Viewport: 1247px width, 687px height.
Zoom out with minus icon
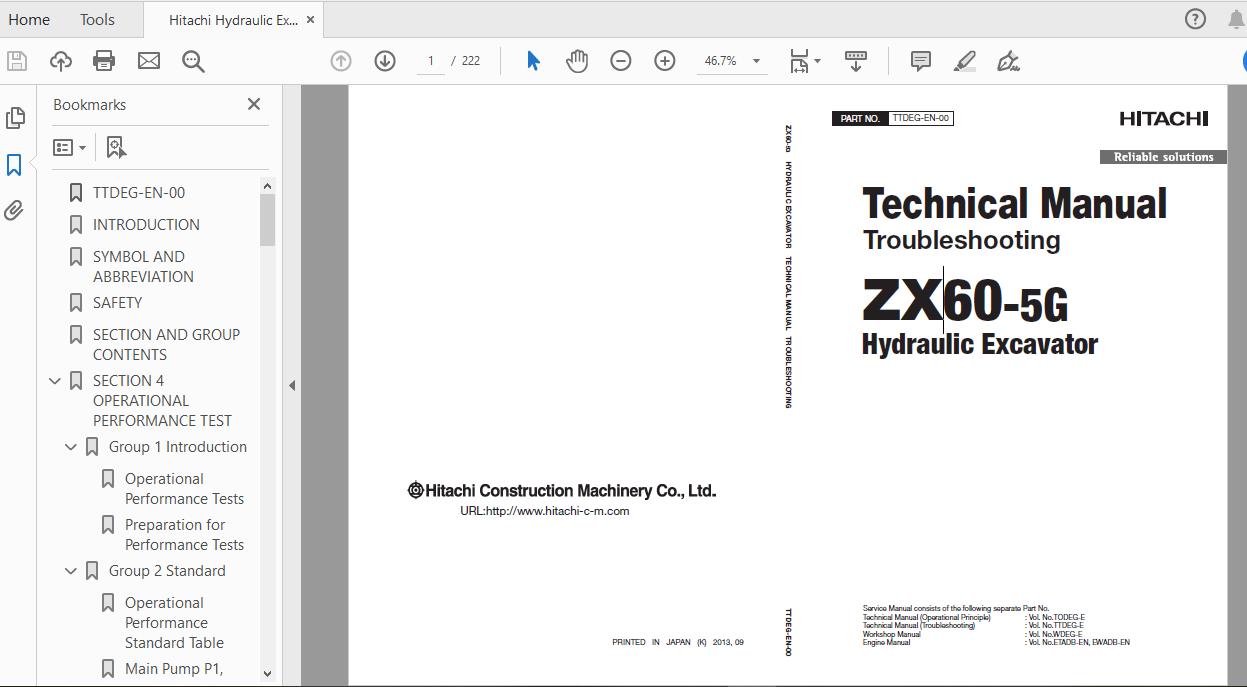tap(621, 61)
